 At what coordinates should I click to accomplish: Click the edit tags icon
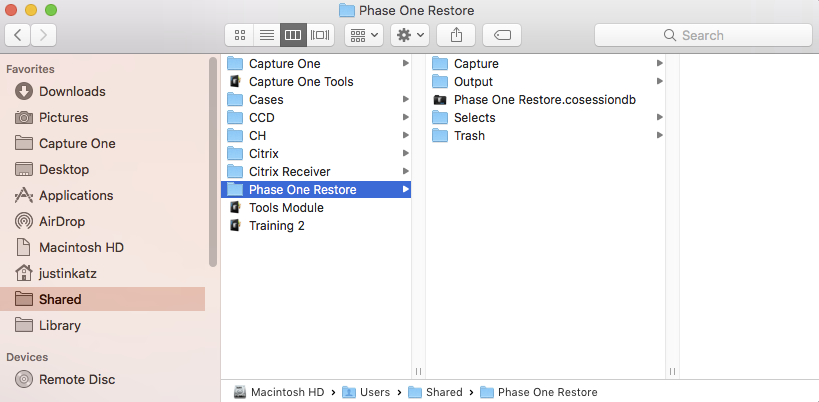tap(502, 36)
